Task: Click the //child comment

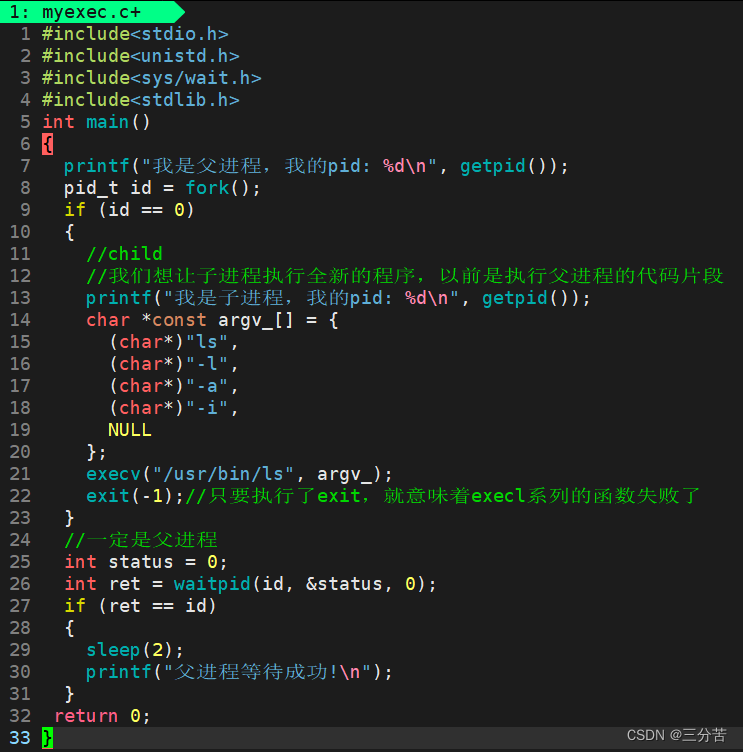Action: (x=124, y=254)
